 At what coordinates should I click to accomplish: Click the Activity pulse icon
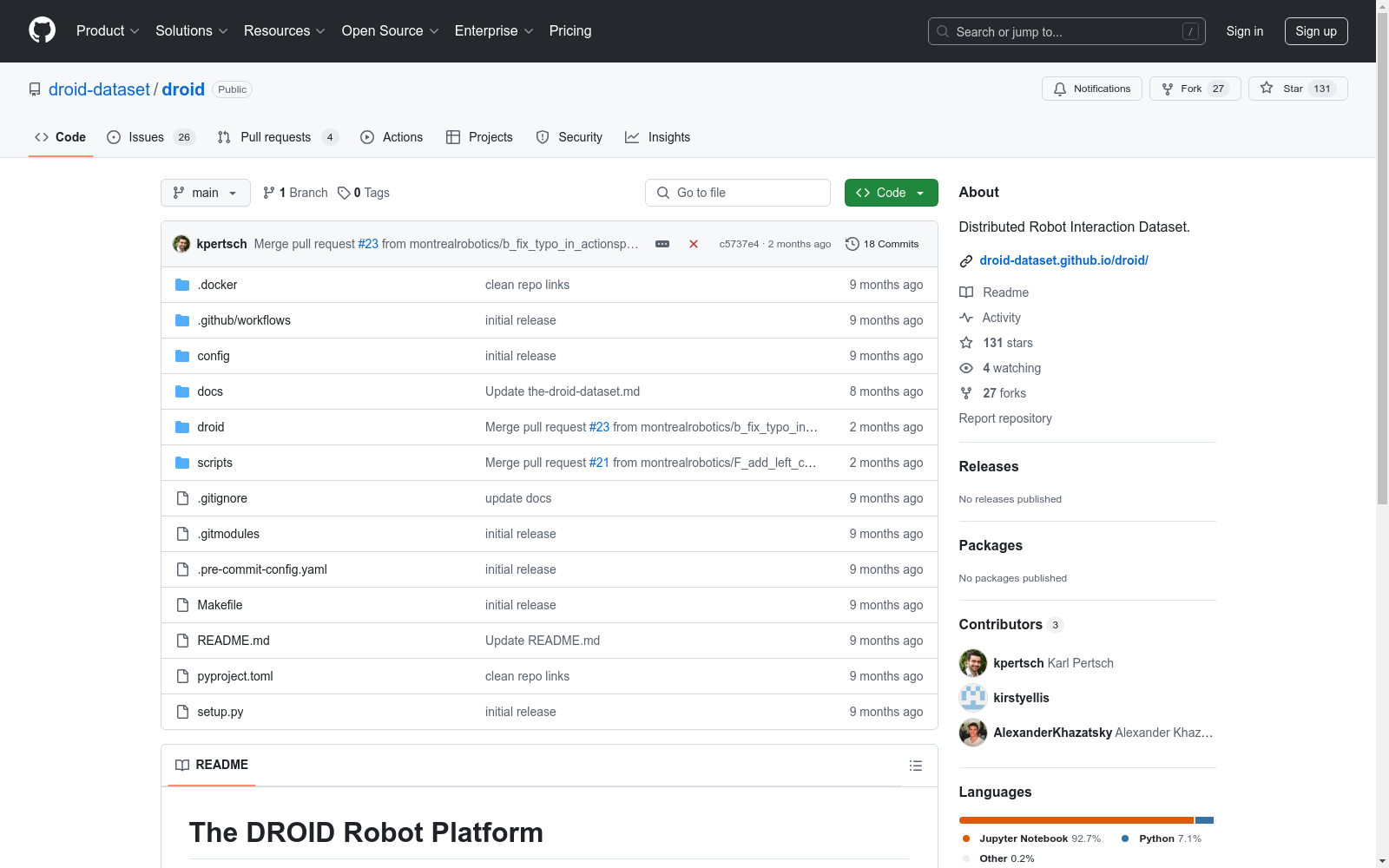pyautogui.click(x=966, y=318)
